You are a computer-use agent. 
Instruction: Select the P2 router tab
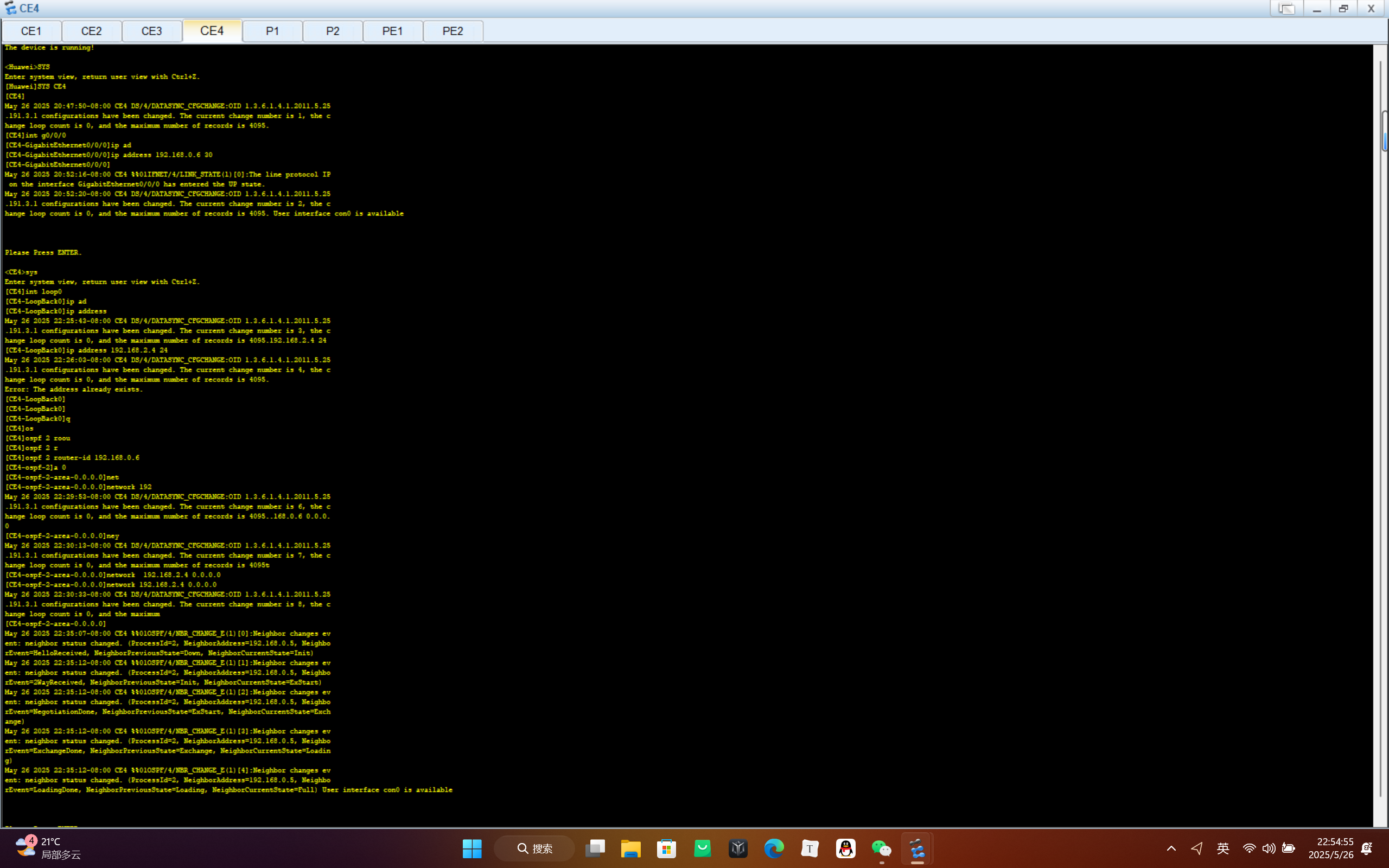click(x=333, y=31)
